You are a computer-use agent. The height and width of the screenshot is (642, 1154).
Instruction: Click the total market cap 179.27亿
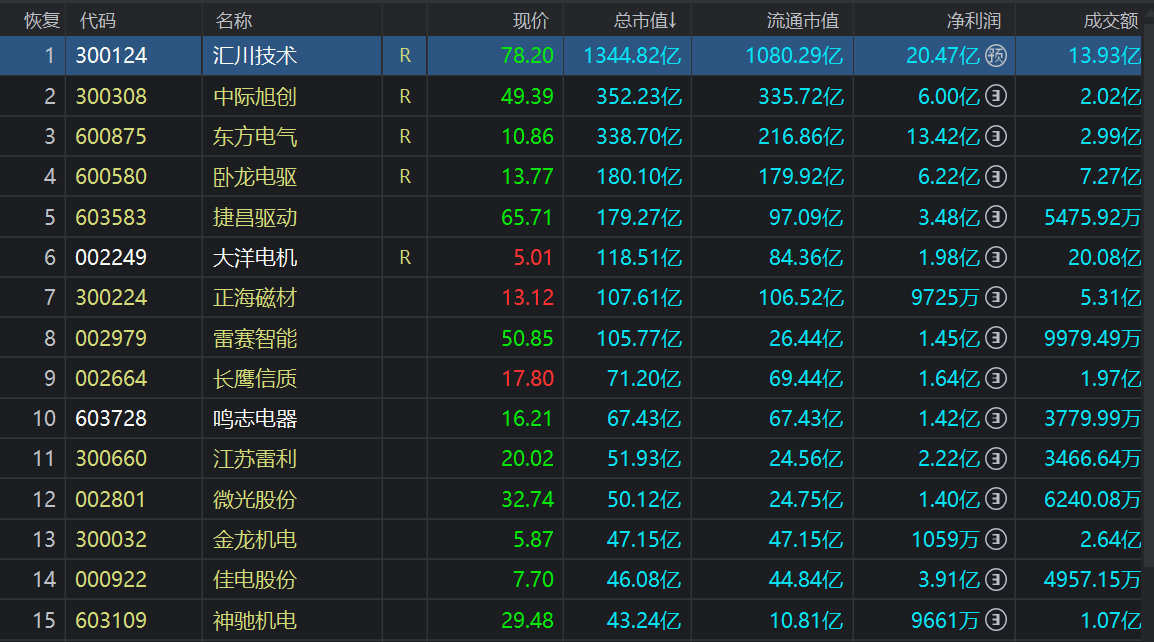(639, 217)
